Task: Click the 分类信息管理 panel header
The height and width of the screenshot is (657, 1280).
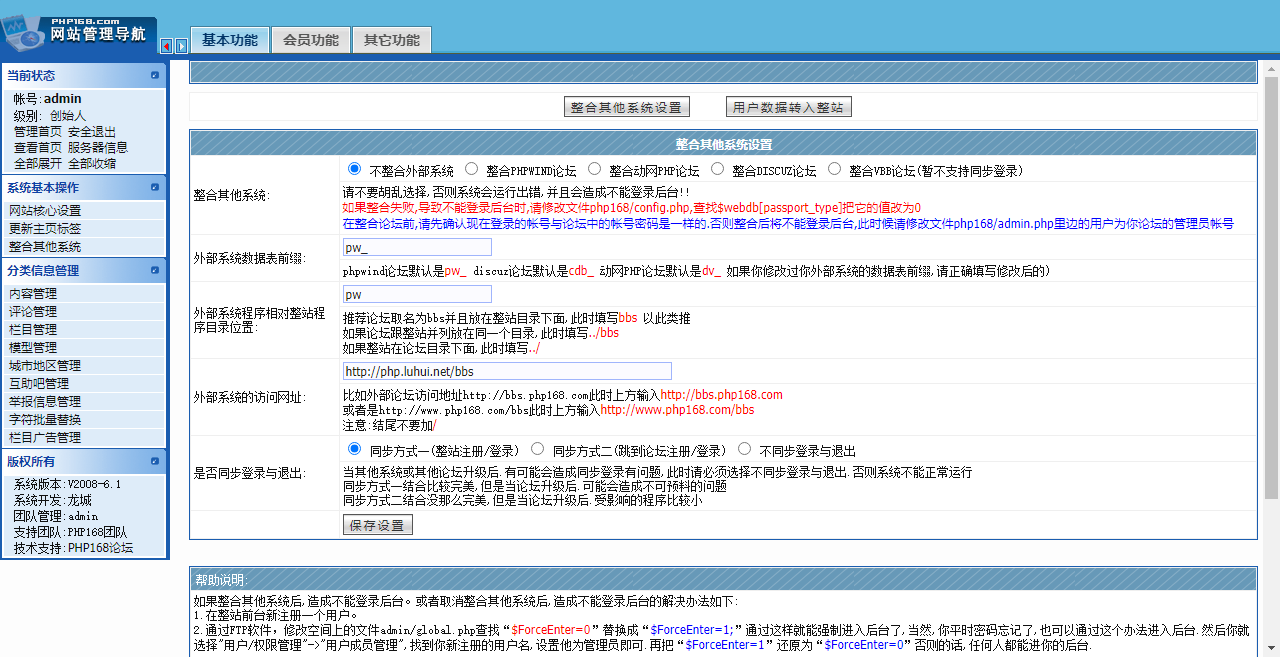Action: pyautogui.click(x=84, y=270)
